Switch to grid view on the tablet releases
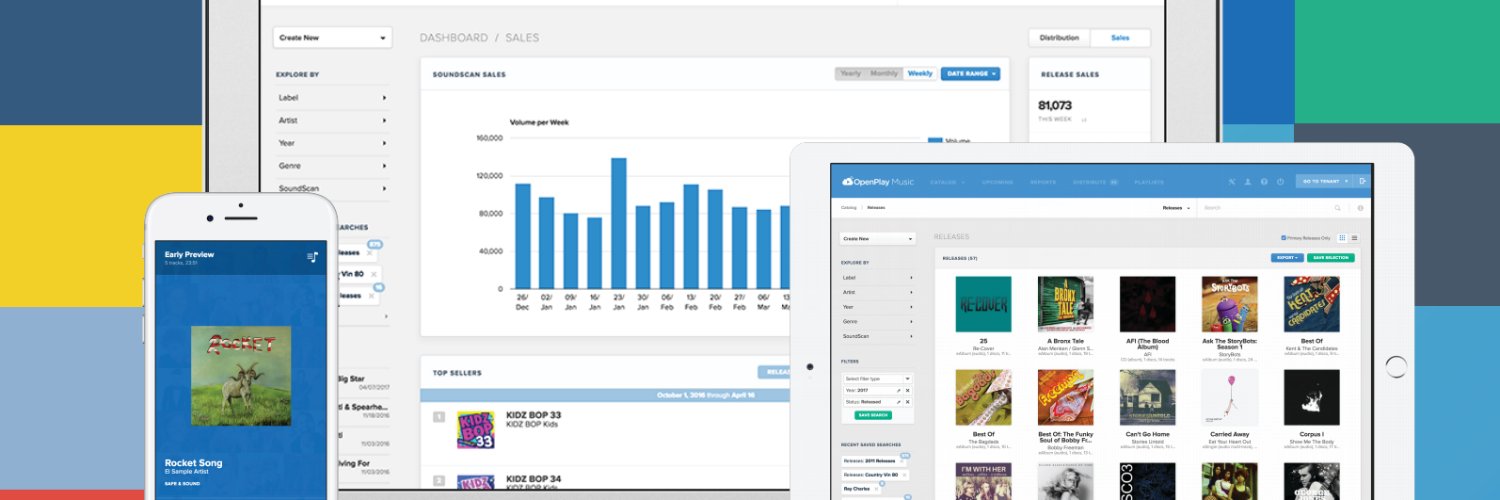This screenshot has height=500, width=1500. [1342, 238]
